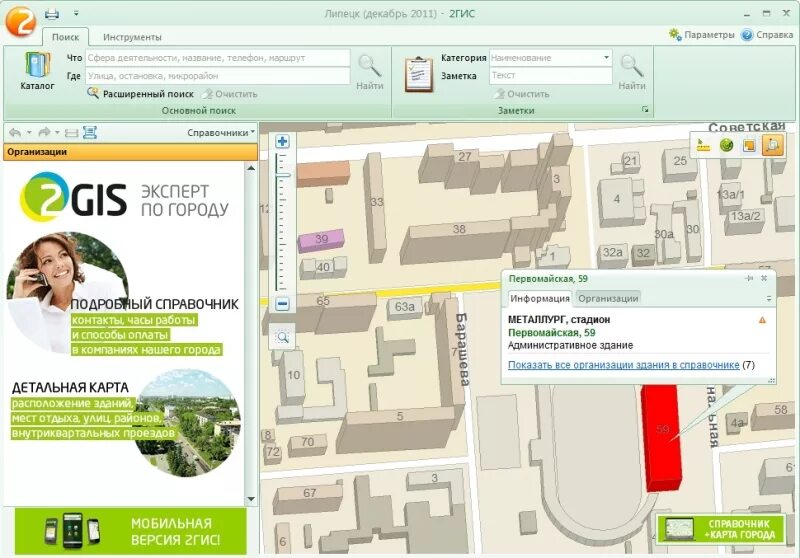Click the scroll up arrow of left panel
Viewport: 800px width, 558px height.
pos(251,168)
